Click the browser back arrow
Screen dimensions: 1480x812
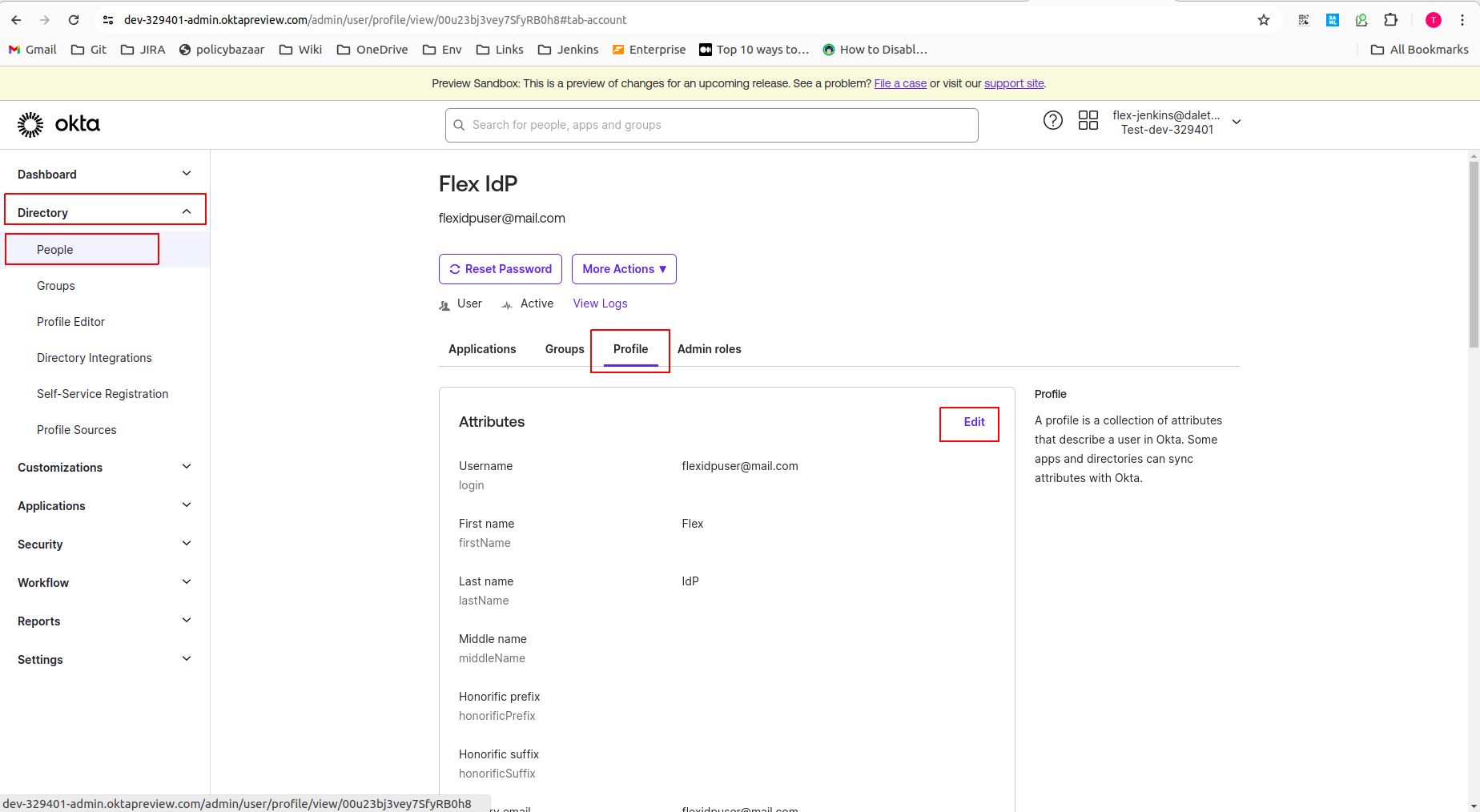click(16, 20)
